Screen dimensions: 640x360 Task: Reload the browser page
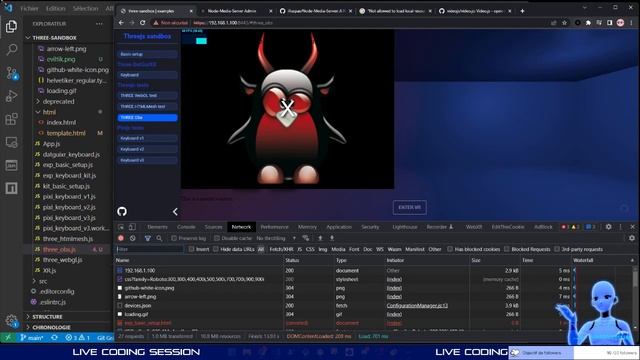(x=142, y=23)
